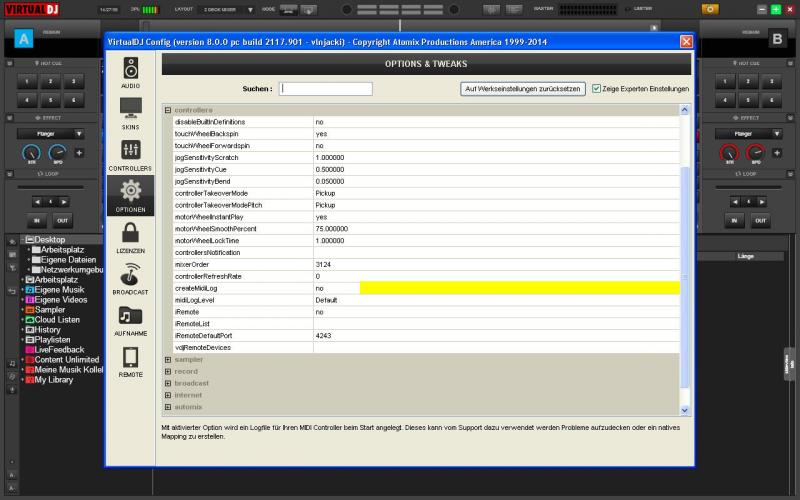Select the Controllers mixer icon
800x500 pixels.
tap(131, 154)
